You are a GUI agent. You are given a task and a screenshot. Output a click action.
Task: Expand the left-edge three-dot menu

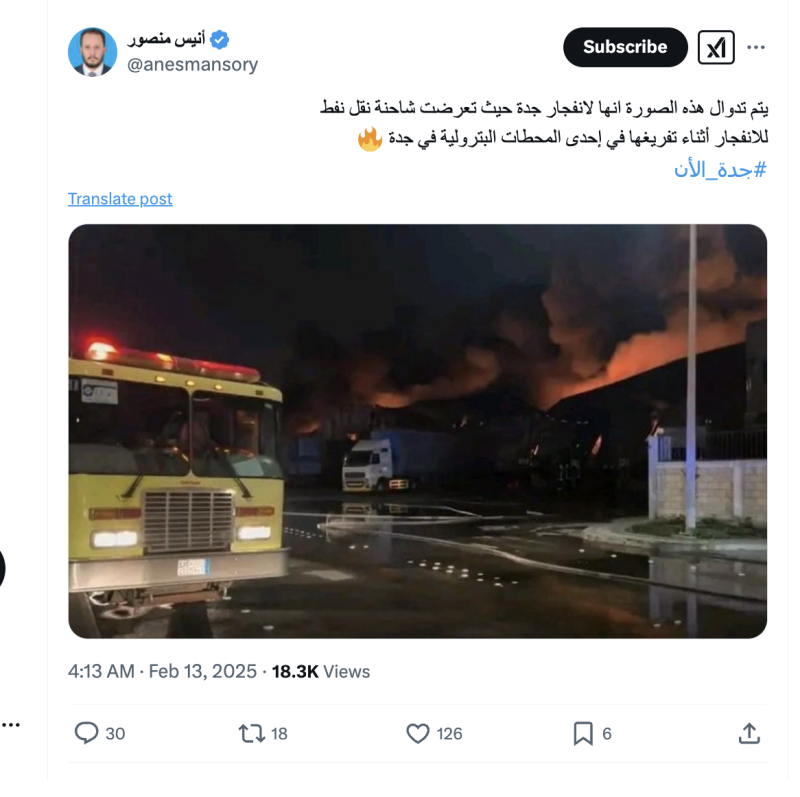(10, 725)
